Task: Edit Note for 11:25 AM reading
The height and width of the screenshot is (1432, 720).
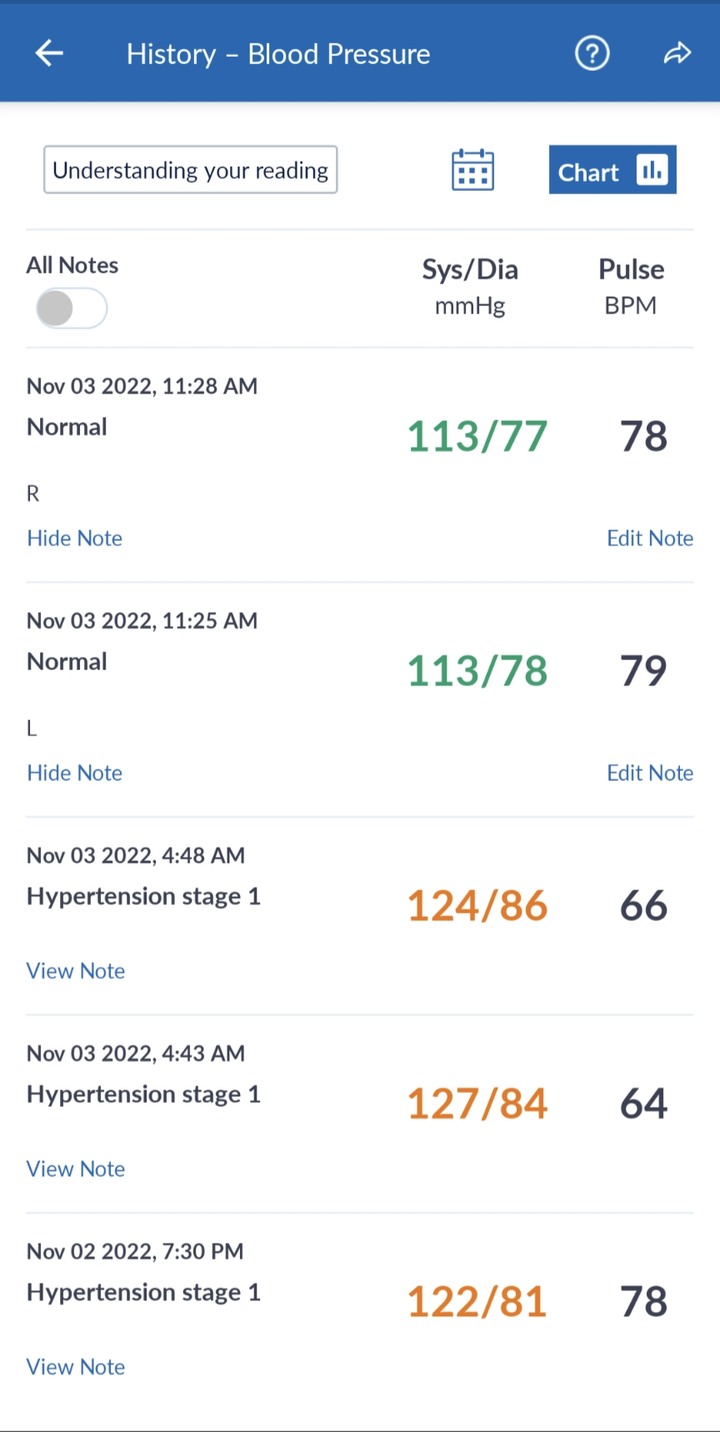Action: coord(650,773)
